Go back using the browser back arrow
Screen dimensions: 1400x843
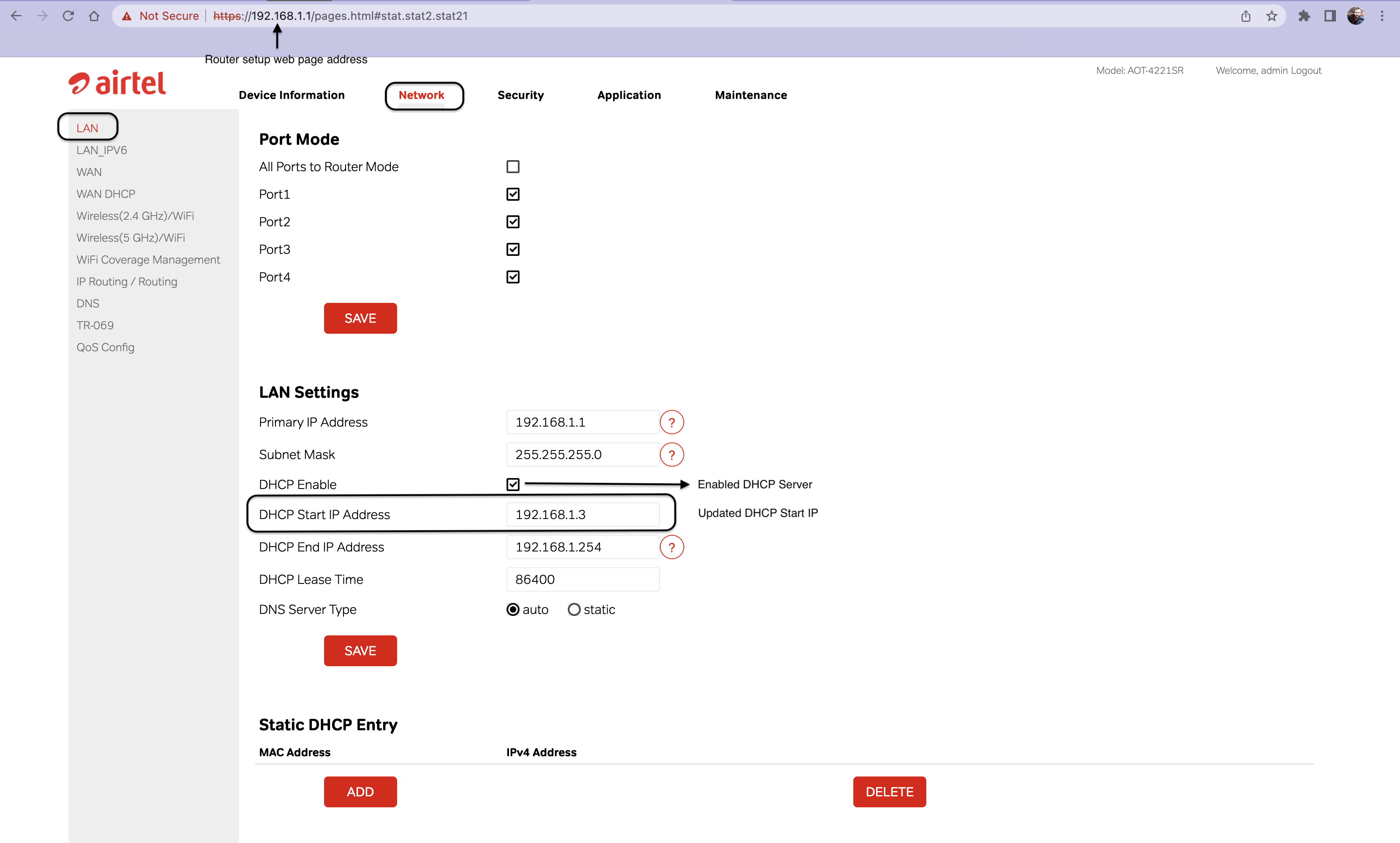[16, 16]
